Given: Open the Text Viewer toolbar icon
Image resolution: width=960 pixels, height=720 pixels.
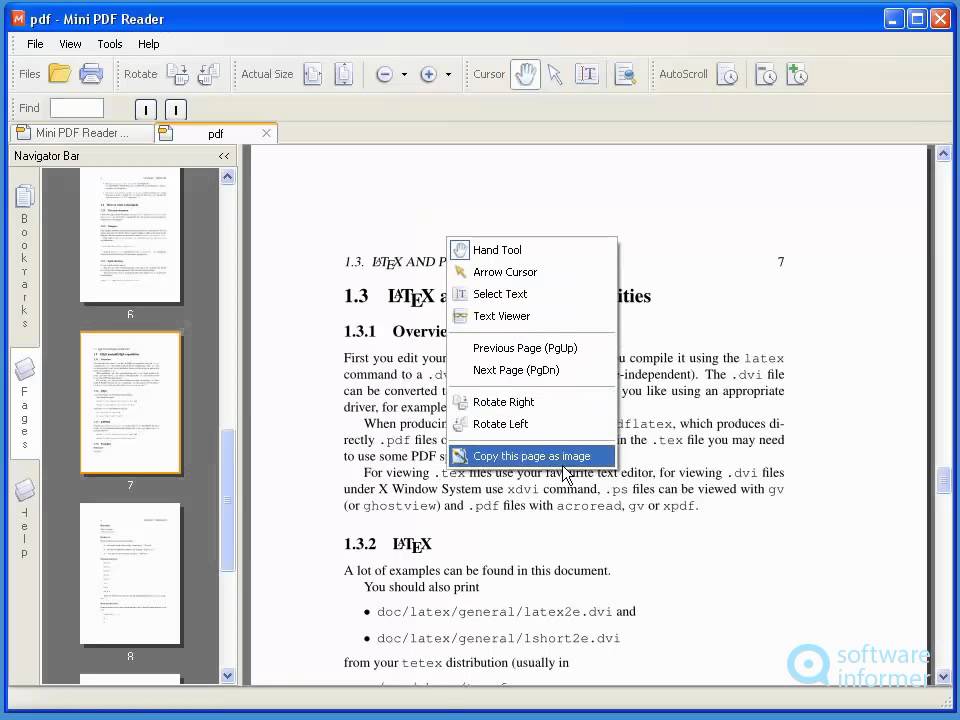Looking at the screenshot, I should pos(625,75).
